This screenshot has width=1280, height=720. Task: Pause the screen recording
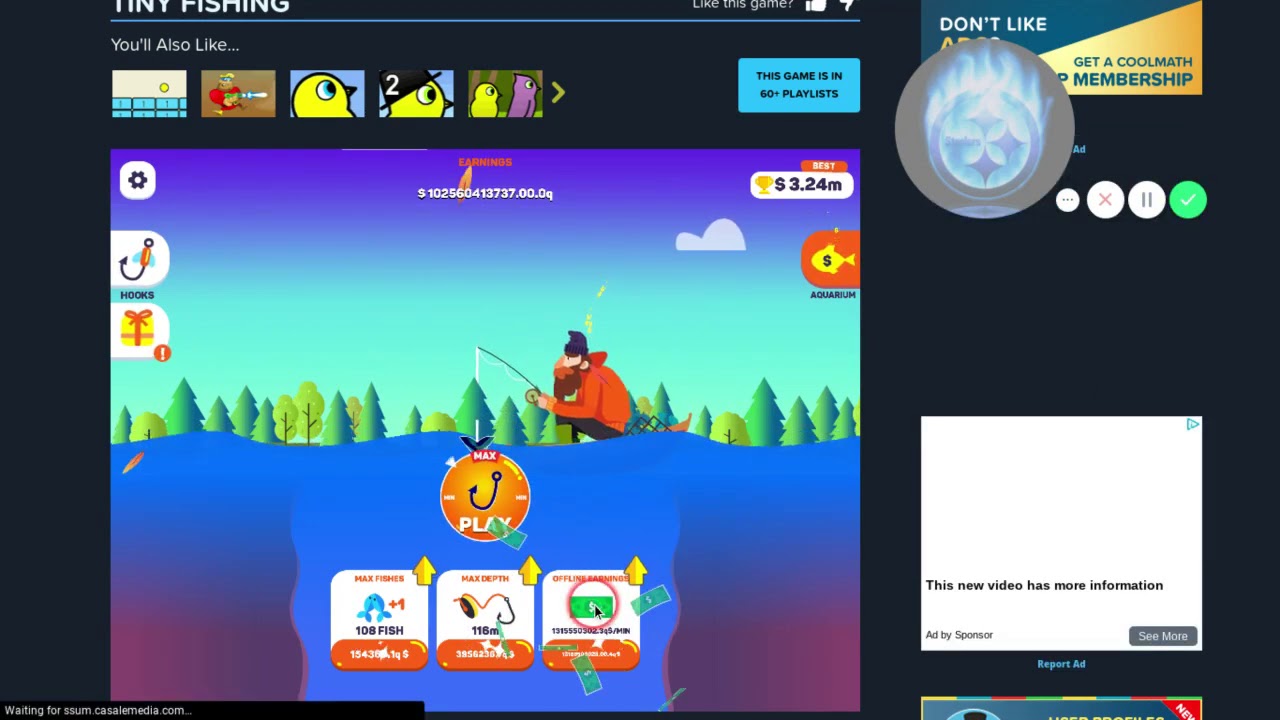point(1146,200)
